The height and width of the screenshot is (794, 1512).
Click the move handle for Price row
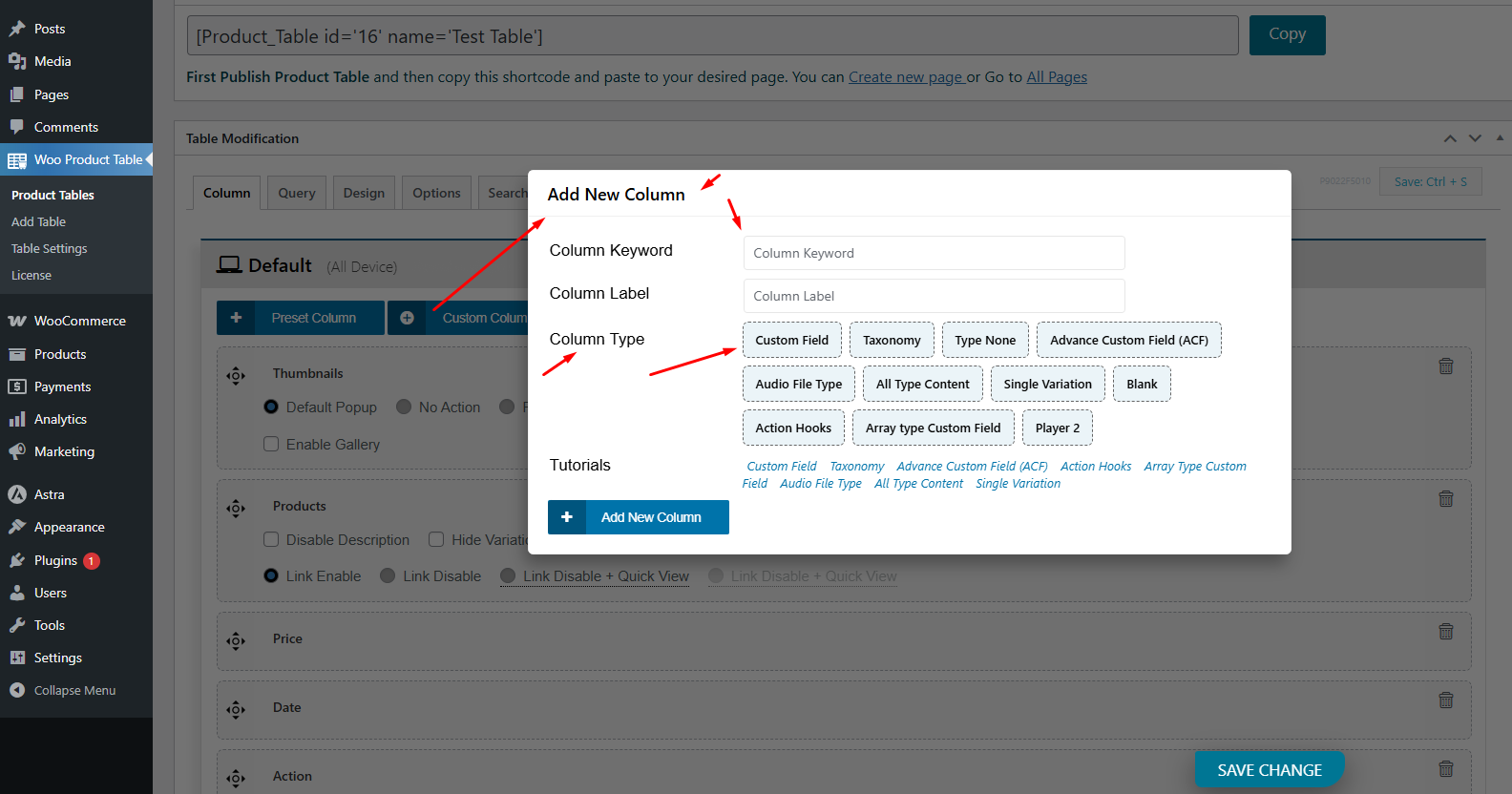[236, 640]
